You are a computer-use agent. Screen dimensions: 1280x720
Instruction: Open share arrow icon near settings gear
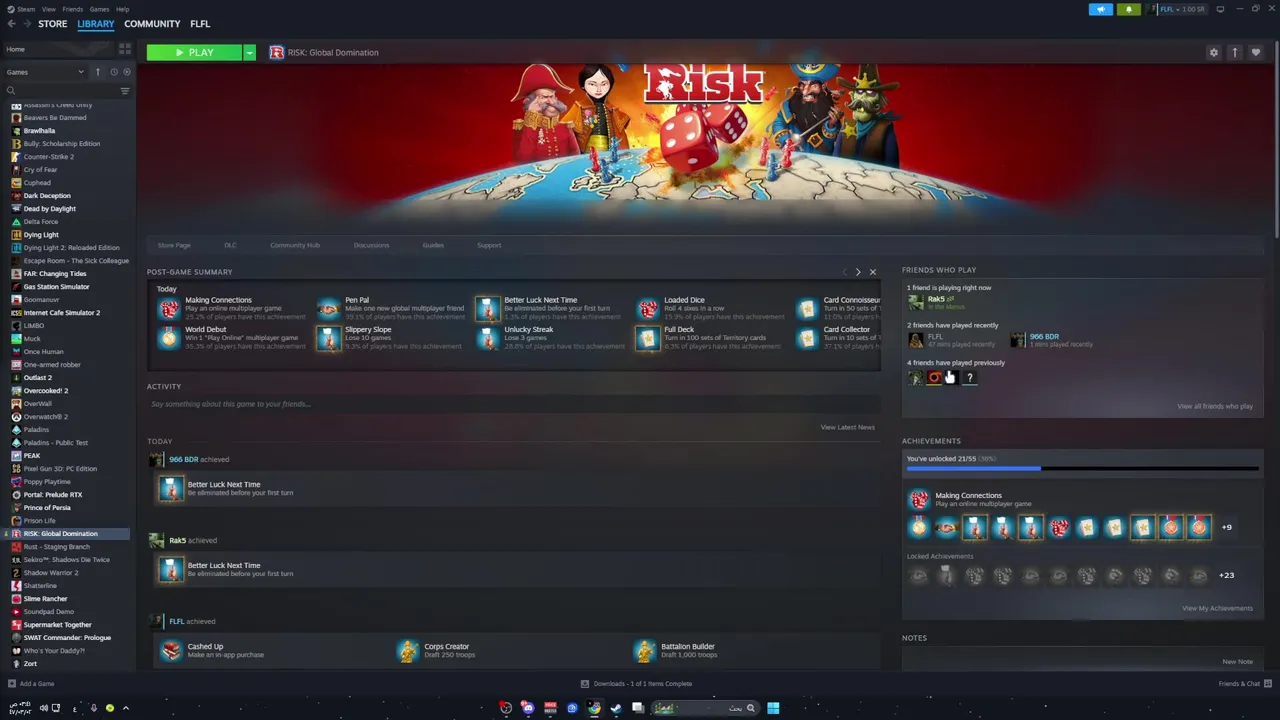coord(1235,52)
